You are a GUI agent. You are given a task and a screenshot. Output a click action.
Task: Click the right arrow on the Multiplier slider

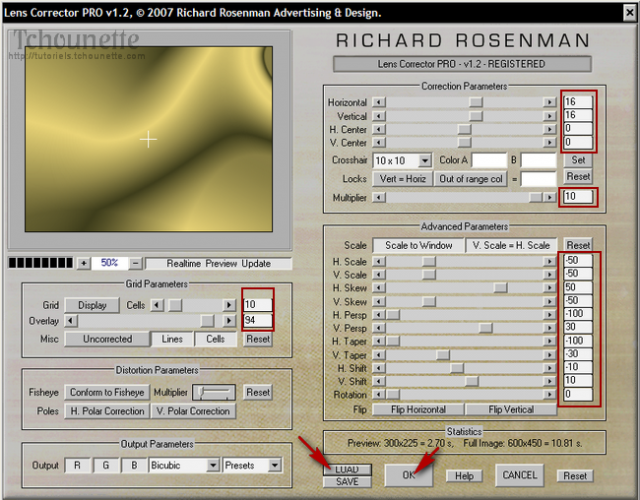coord(549,198)
